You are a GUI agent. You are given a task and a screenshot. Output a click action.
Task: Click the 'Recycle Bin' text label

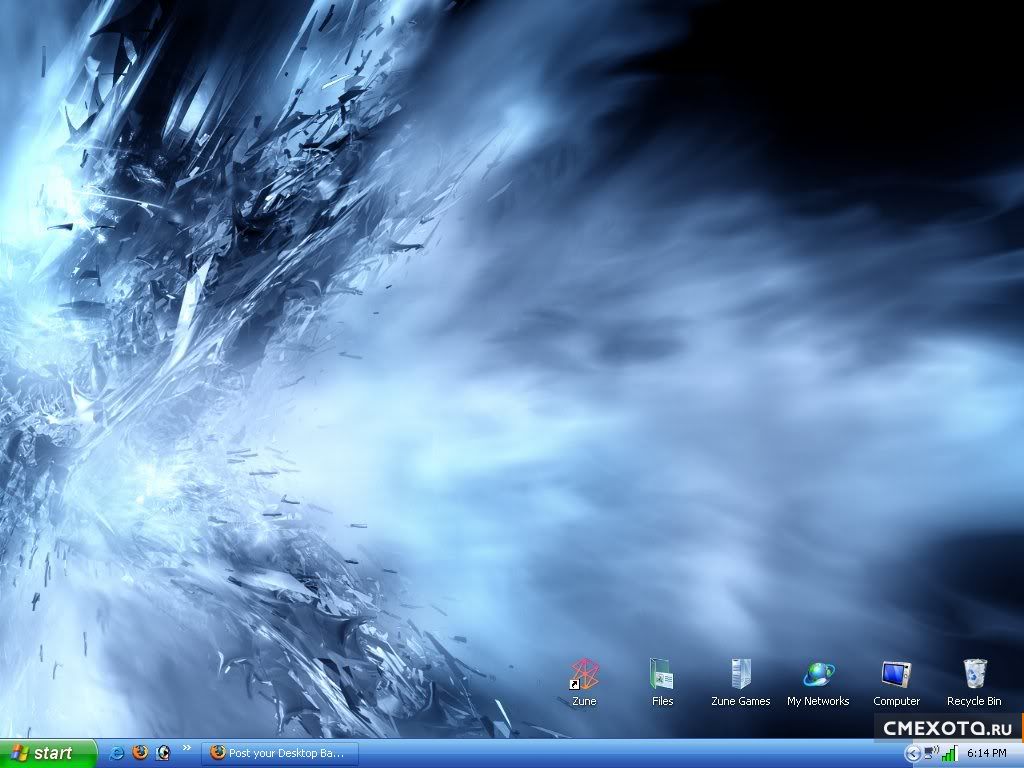pos(974,701)
